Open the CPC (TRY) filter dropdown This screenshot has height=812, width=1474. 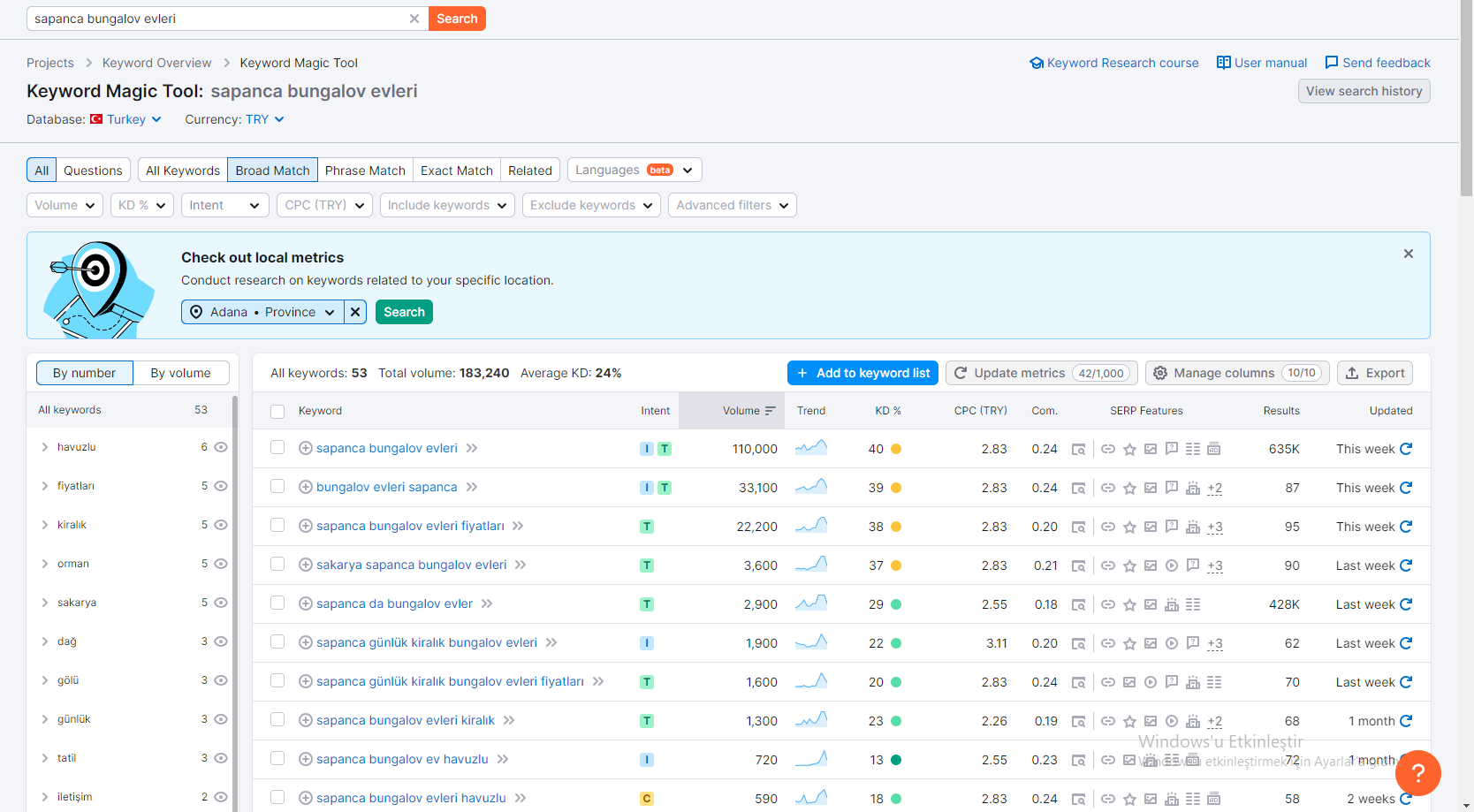tap(324, 205)
